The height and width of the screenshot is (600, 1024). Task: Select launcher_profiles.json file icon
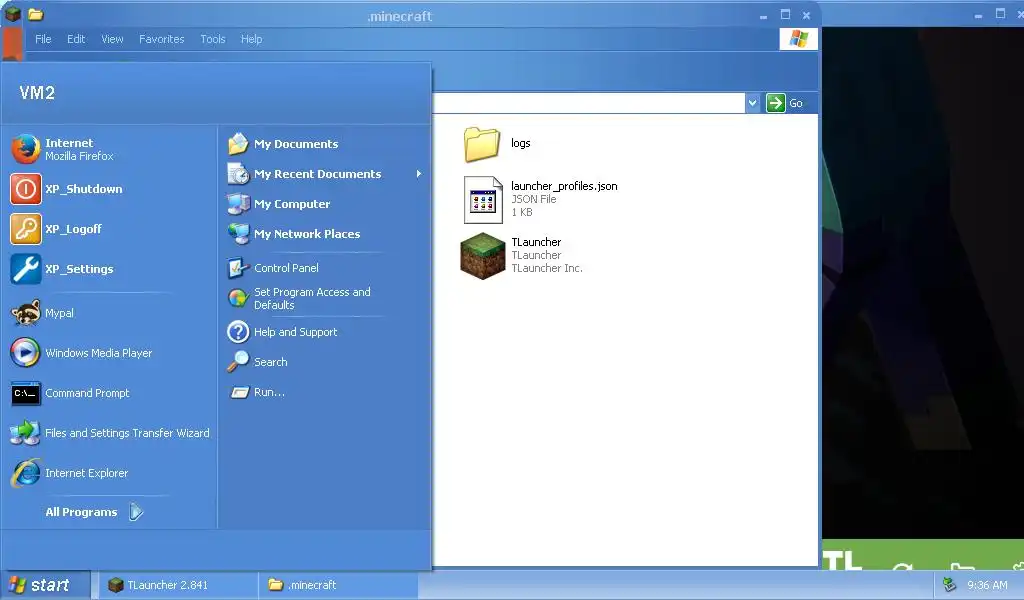click(x=483, y=200)
